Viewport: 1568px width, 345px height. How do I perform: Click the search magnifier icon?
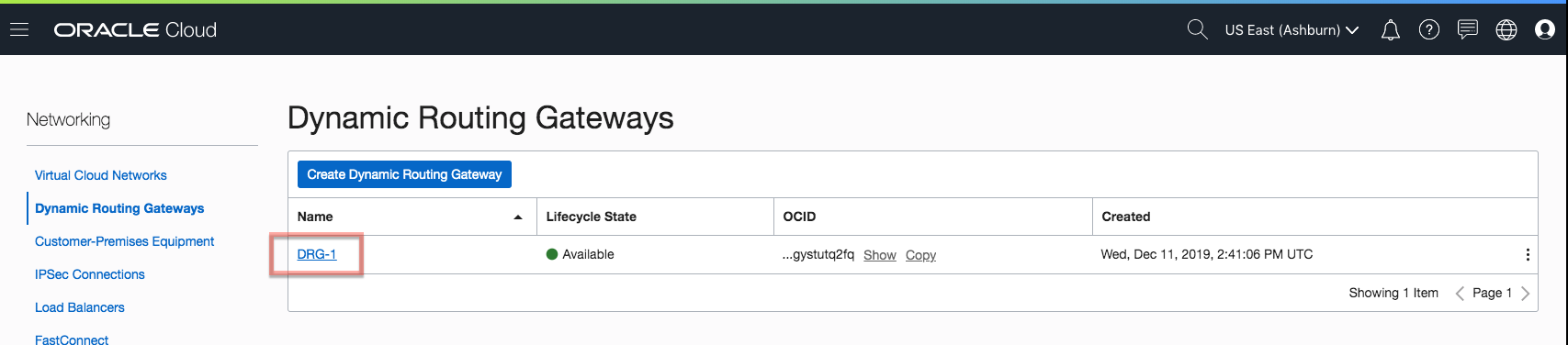click(x=1197, y=29)
